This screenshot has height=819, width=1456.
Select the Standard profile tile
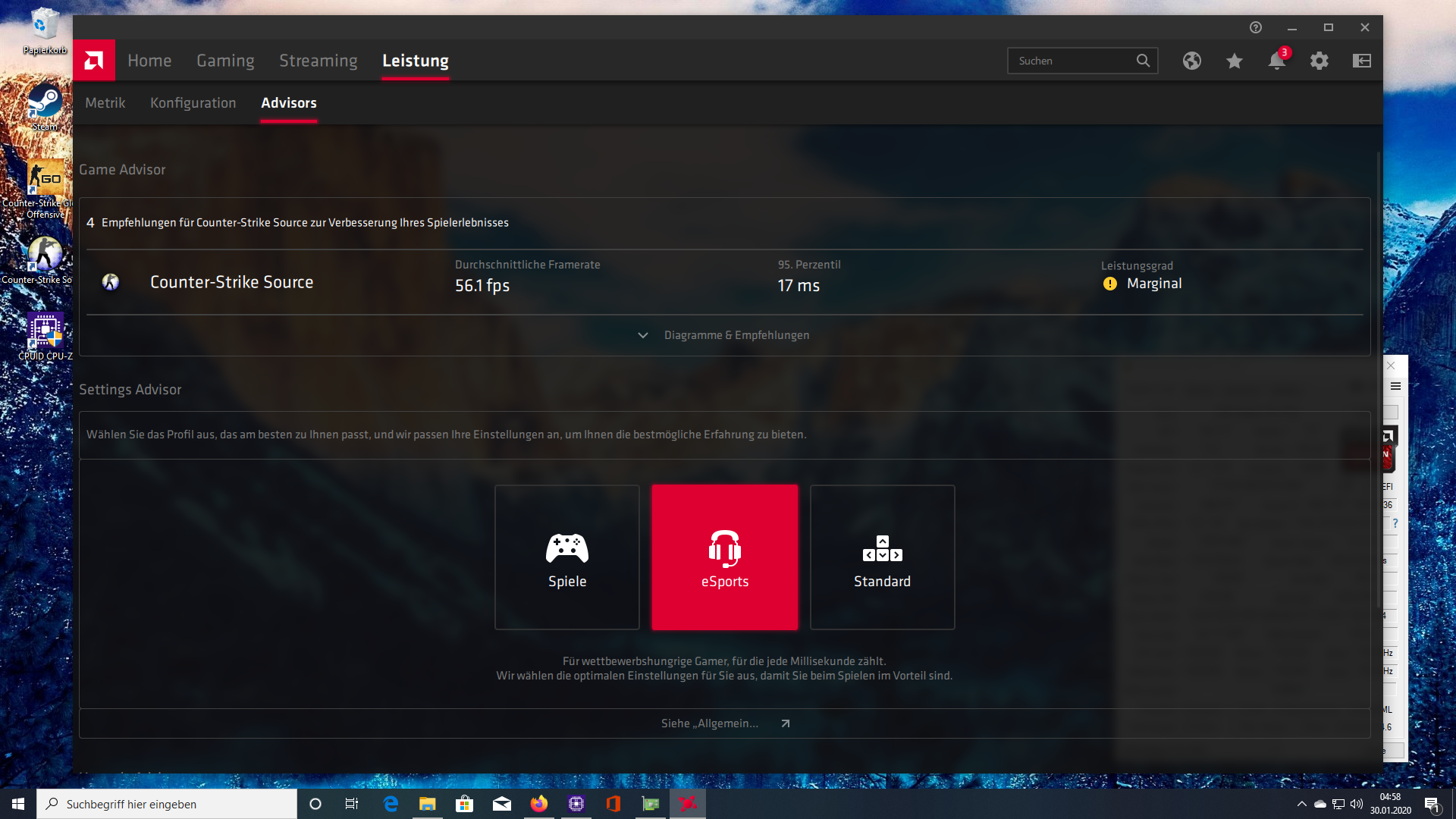click(x=882, y=557)
